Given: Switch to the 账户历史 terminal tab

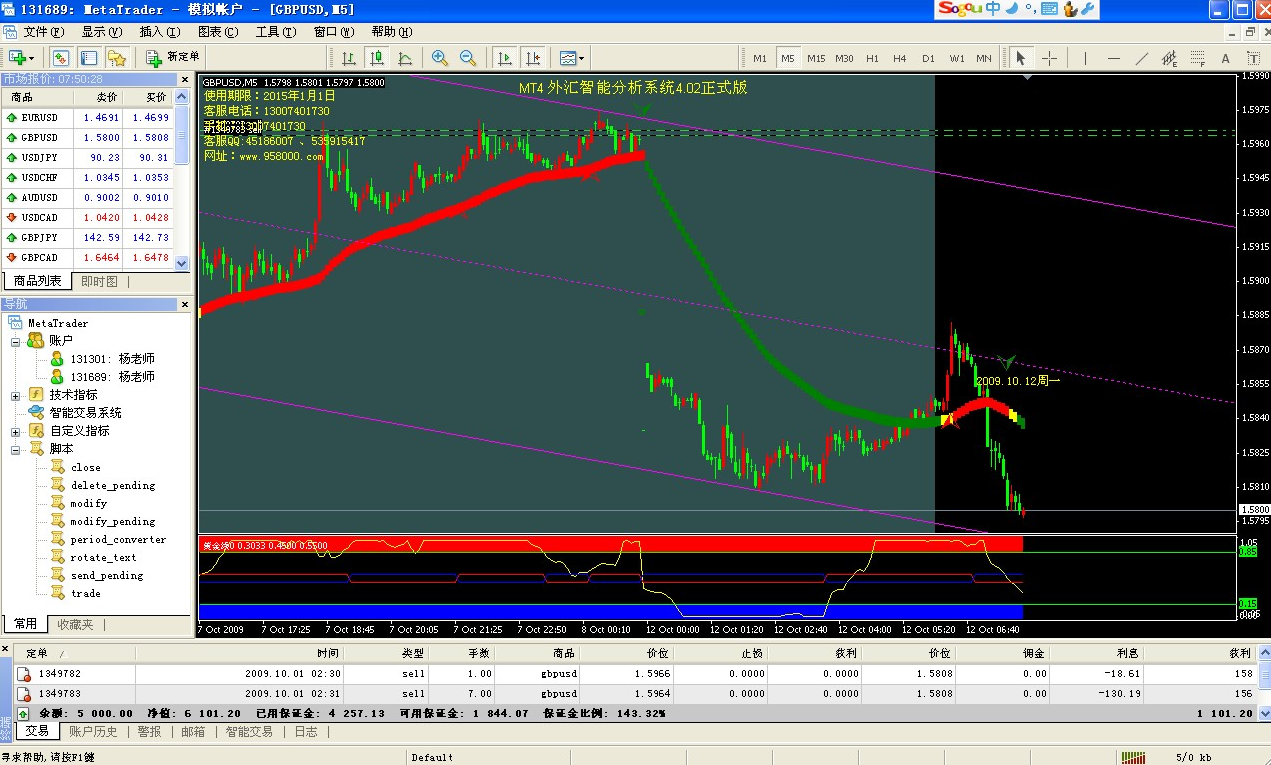Looking at the screenshot, I should [93, 732].
